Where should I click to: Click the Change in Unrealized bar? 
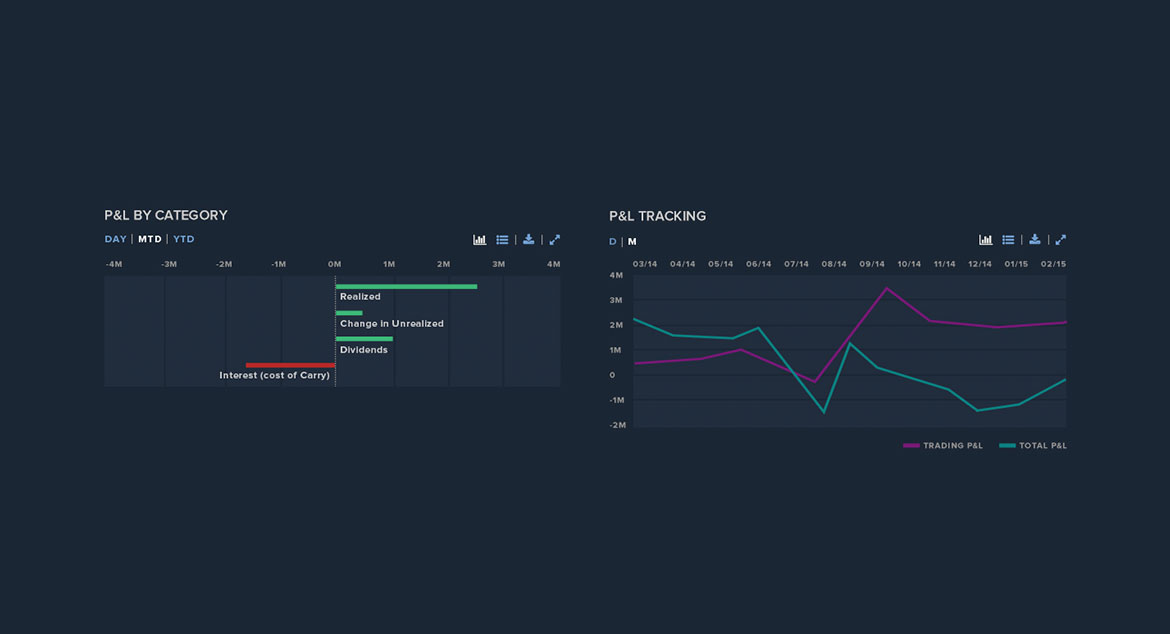click(x=349, y=313)
